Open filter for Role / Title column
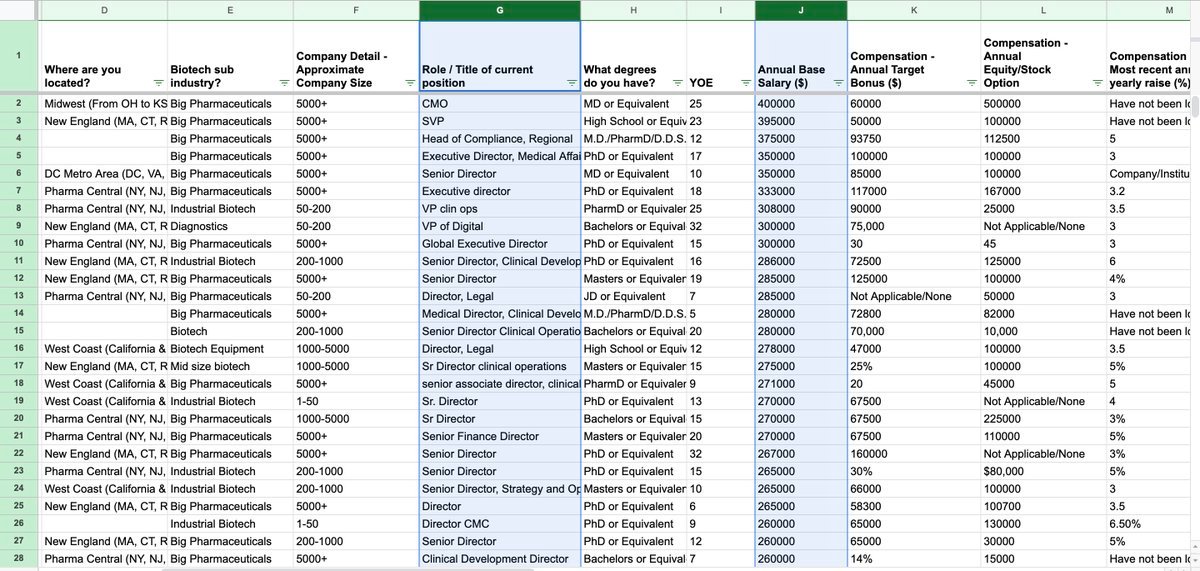1200x571 pixels. tap(571, 83)
